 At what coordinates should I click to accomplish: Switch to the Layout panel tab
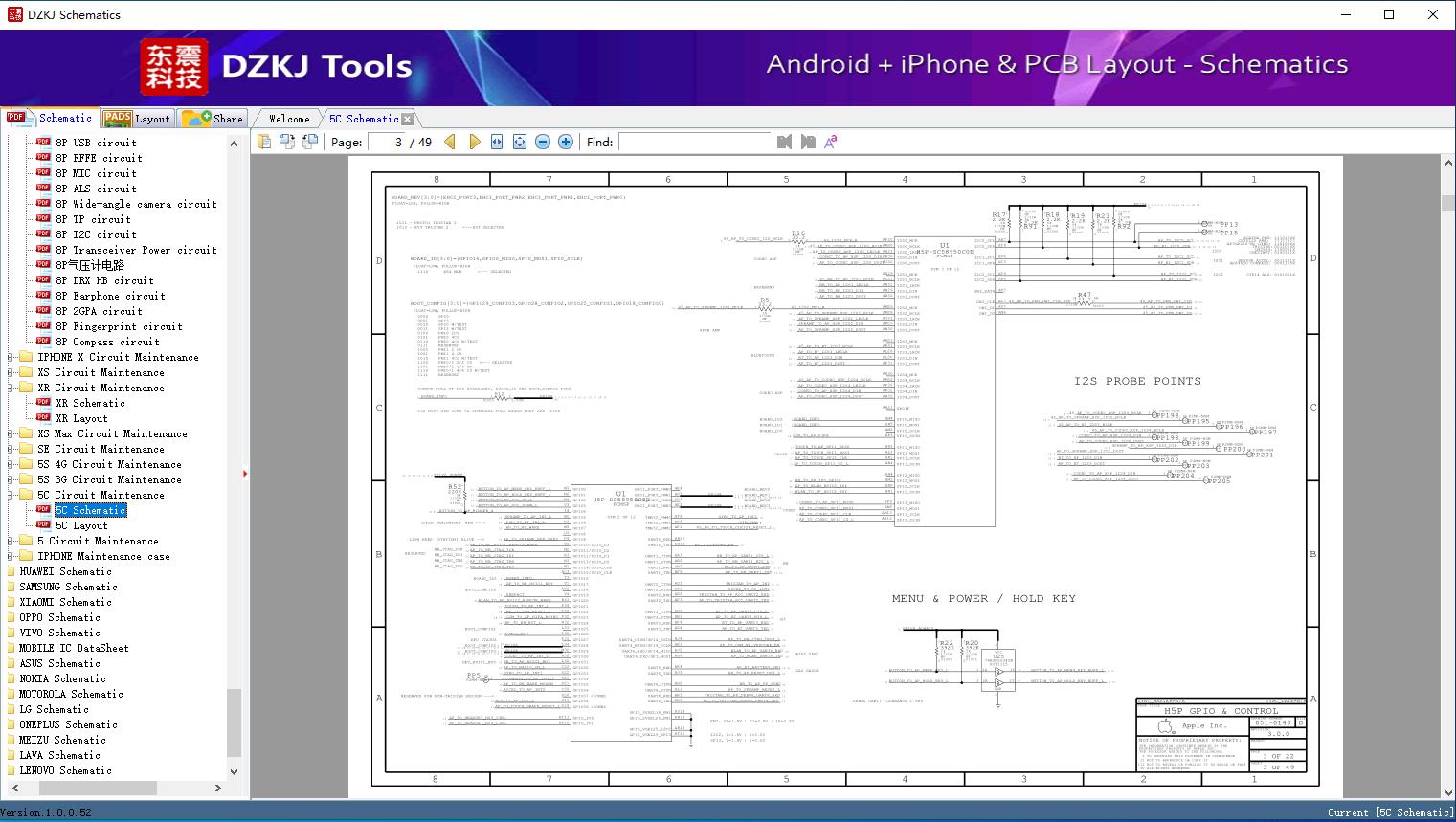(137, 119)
